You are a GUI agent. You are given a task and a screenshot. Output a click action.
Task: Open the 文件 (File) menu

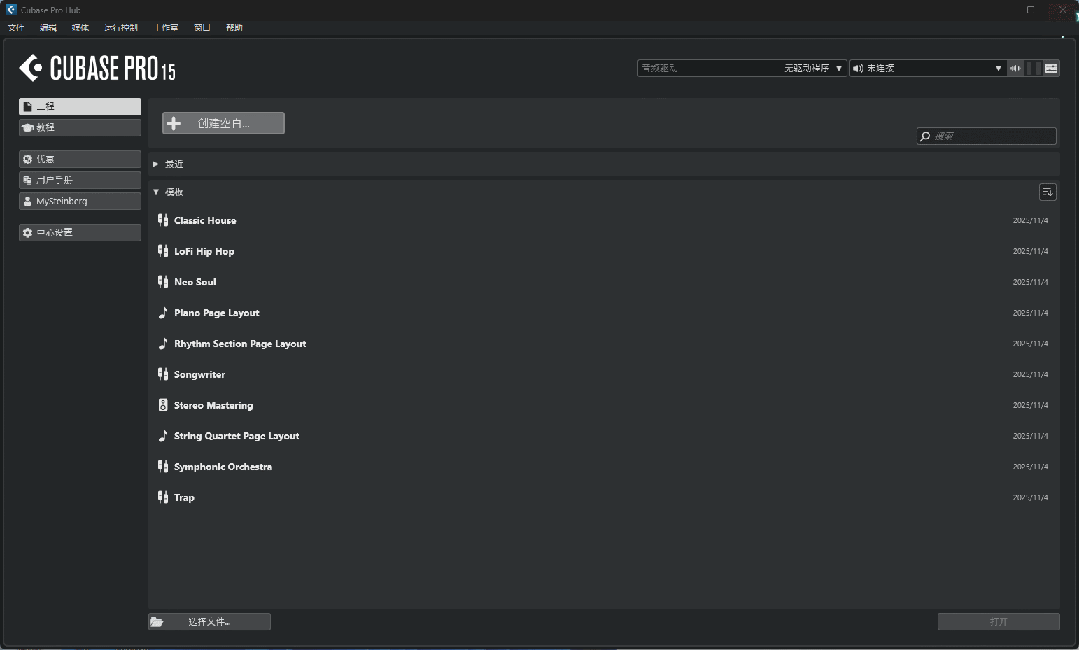tap(16, 28)
